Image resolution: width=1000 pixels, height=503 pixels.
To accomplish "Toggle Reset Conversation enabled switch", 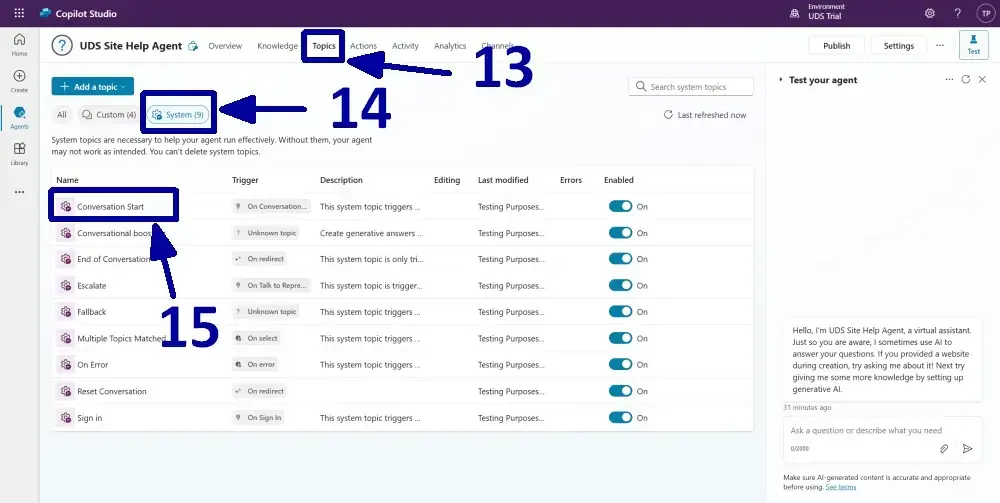I will pos(620,391).
